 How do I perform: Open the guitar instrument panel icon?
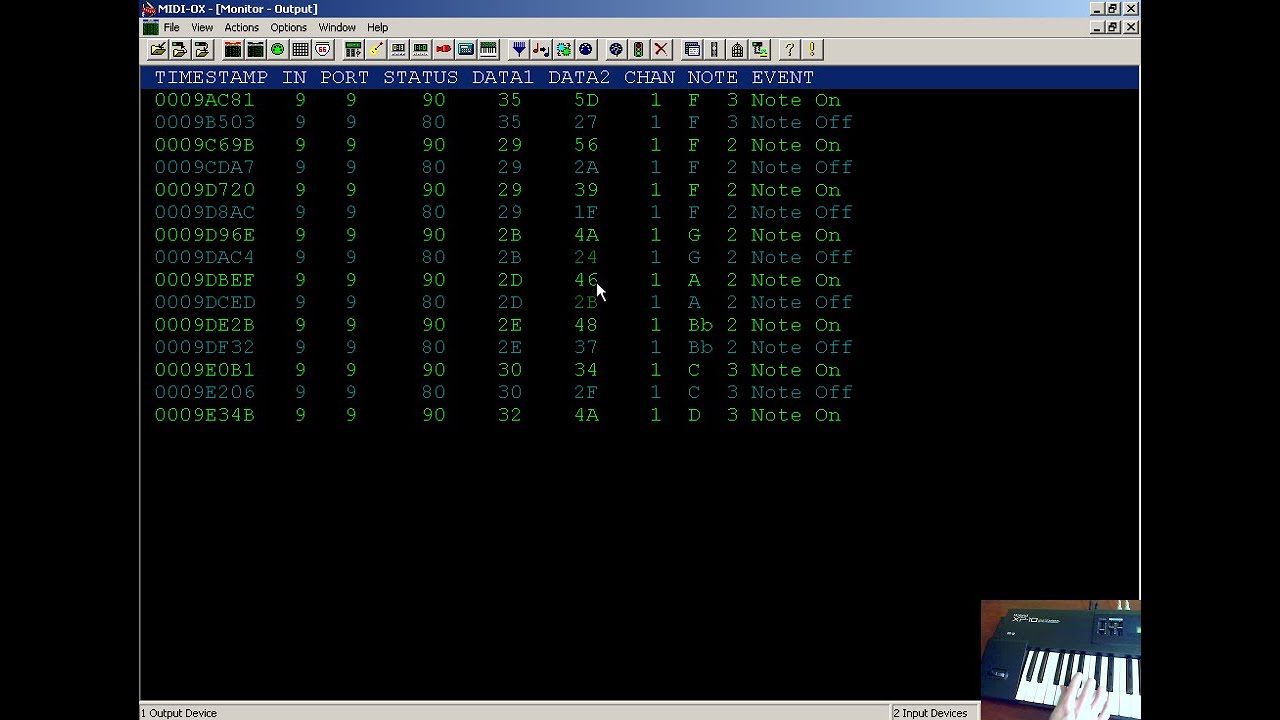(376, 49)
